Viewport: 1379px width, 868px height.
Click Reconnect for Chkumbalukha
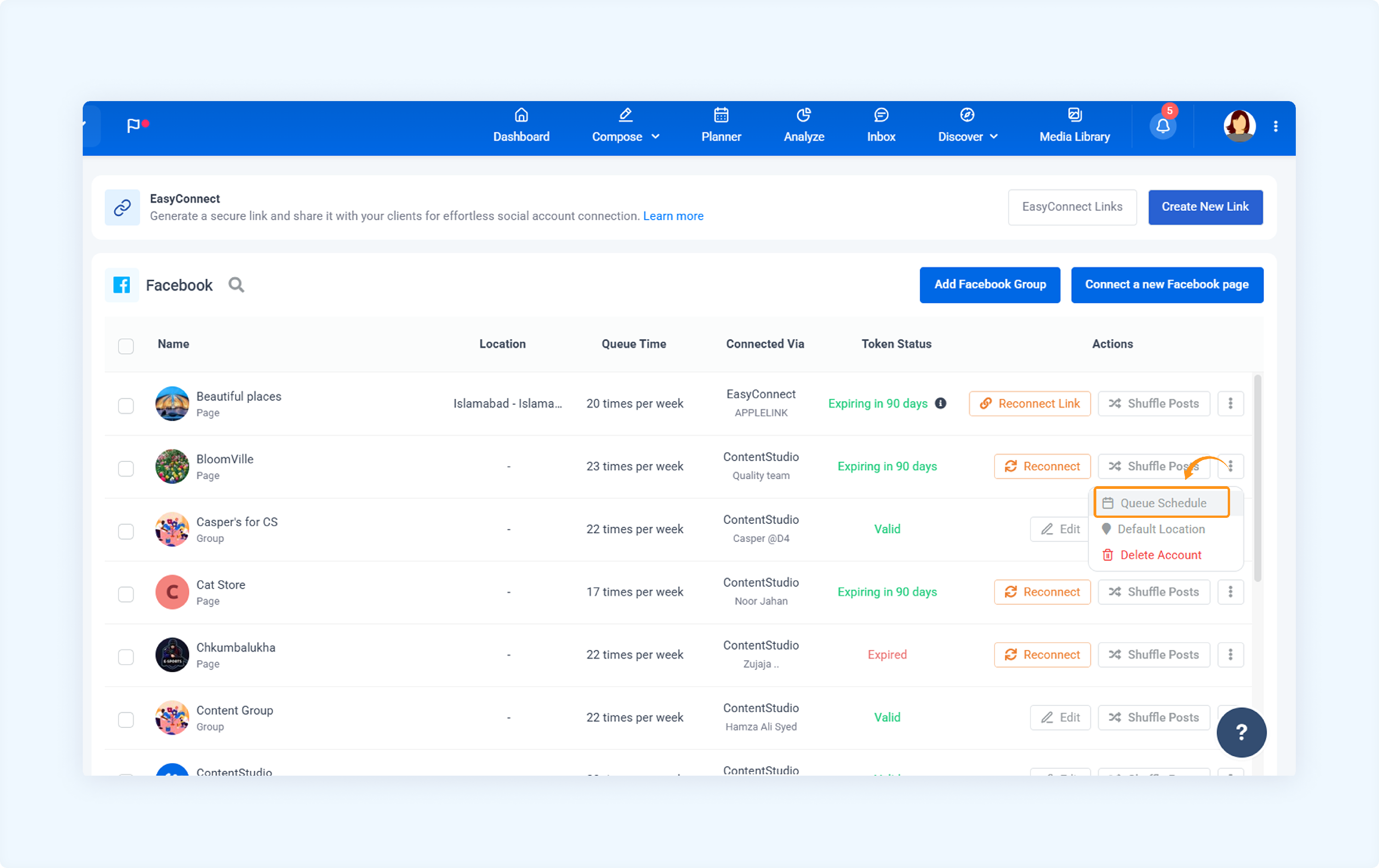pos(1042,654)
